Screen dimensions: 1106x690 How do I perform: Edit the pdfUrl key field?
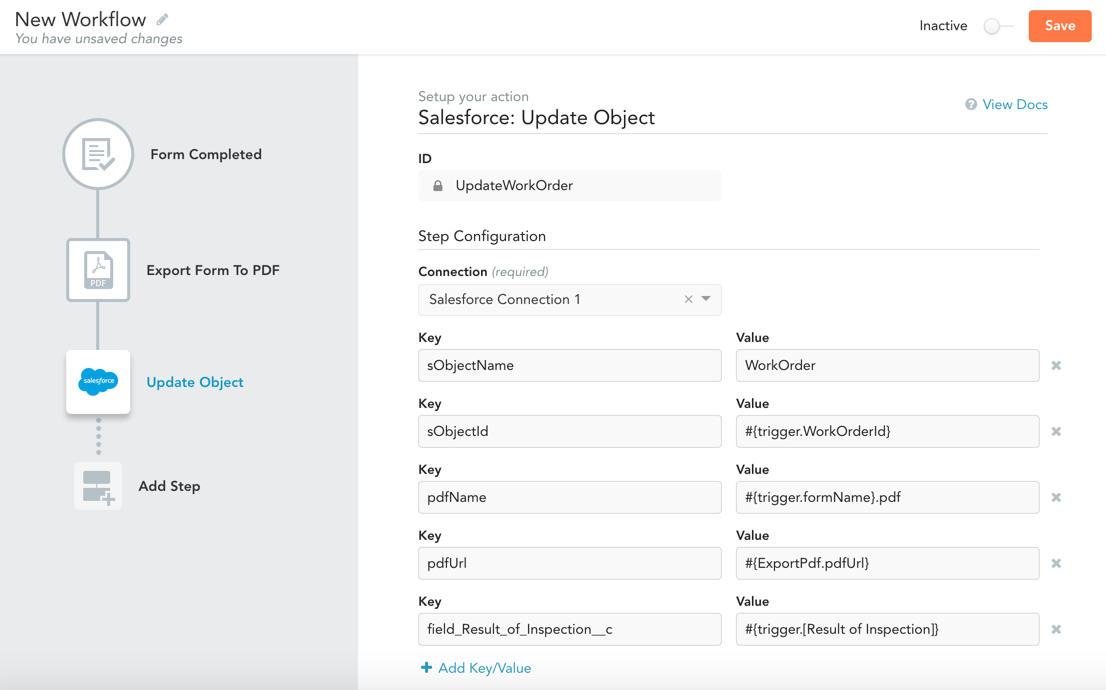pyautogui.click(x=570, y=563)
